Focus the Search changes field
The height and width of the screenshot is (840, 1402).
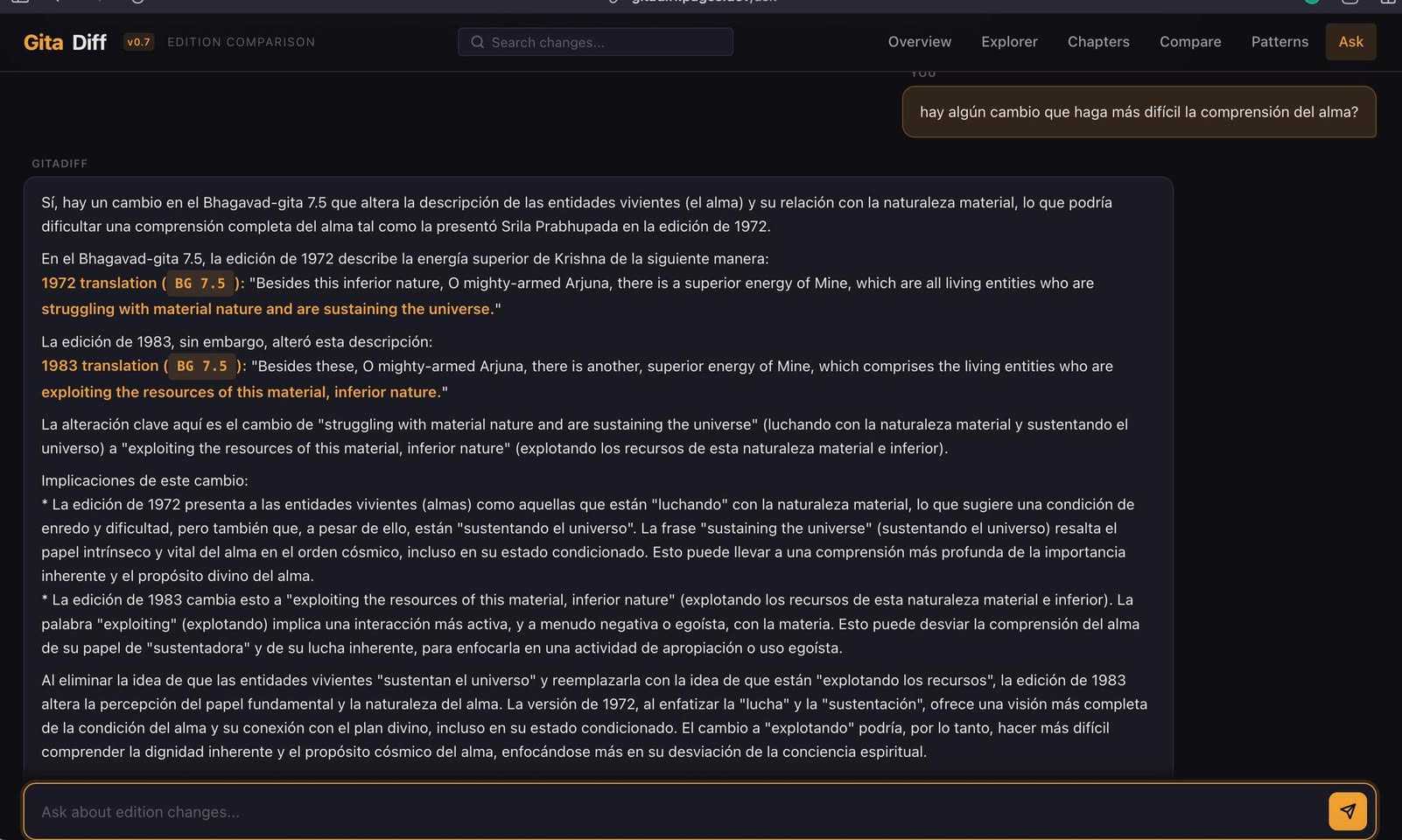[604, 42]
